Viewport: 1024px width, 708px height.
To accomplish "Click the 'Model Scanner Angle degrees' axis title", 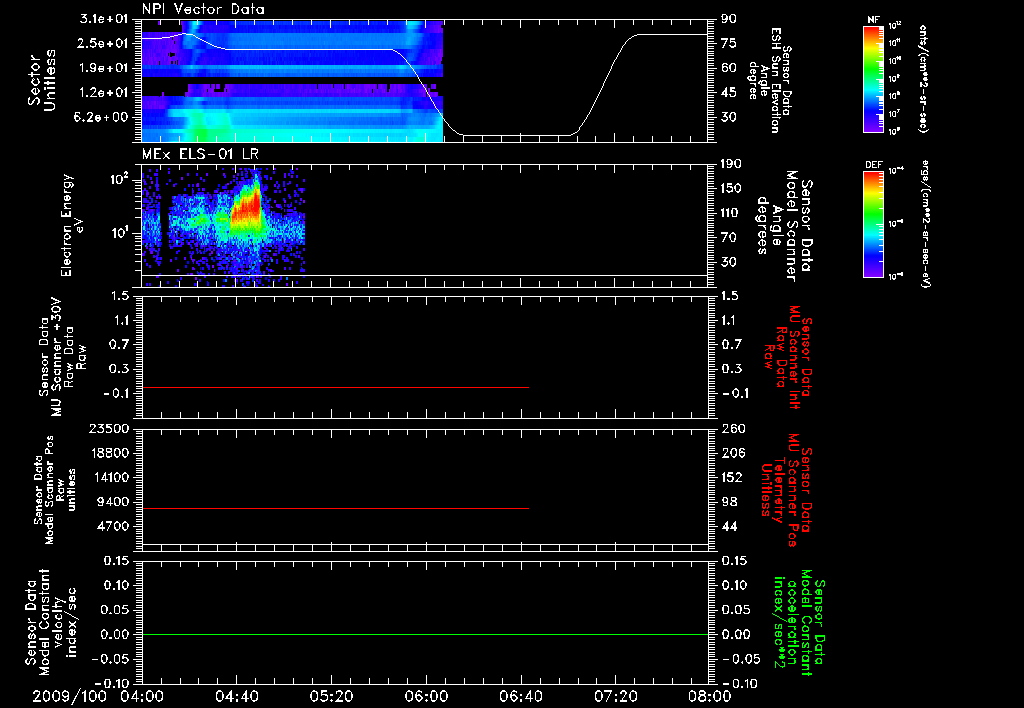I will point(784,226).
